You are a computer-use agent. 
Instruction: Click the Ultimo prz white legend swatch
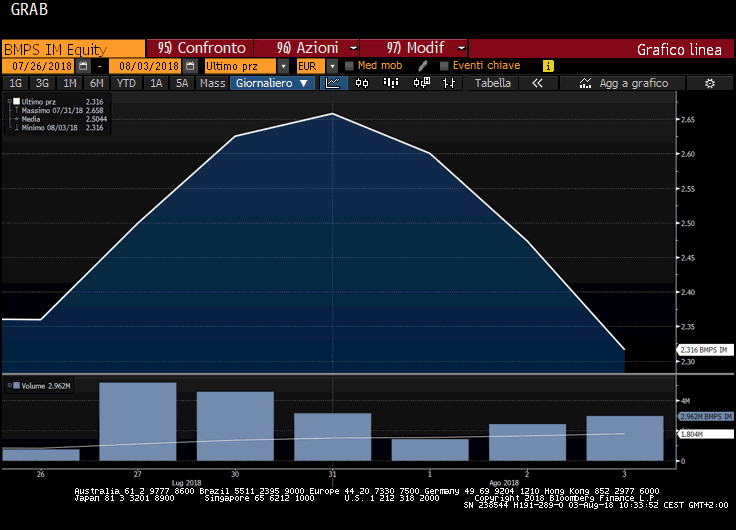point(16,102)
